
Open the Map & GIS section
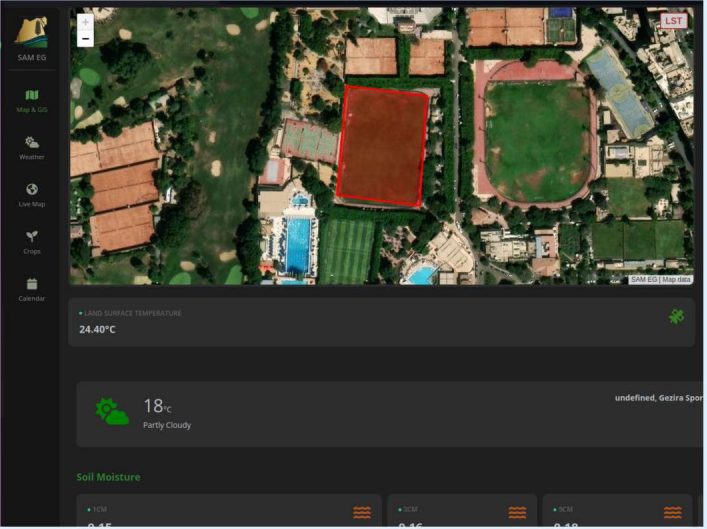31,100
